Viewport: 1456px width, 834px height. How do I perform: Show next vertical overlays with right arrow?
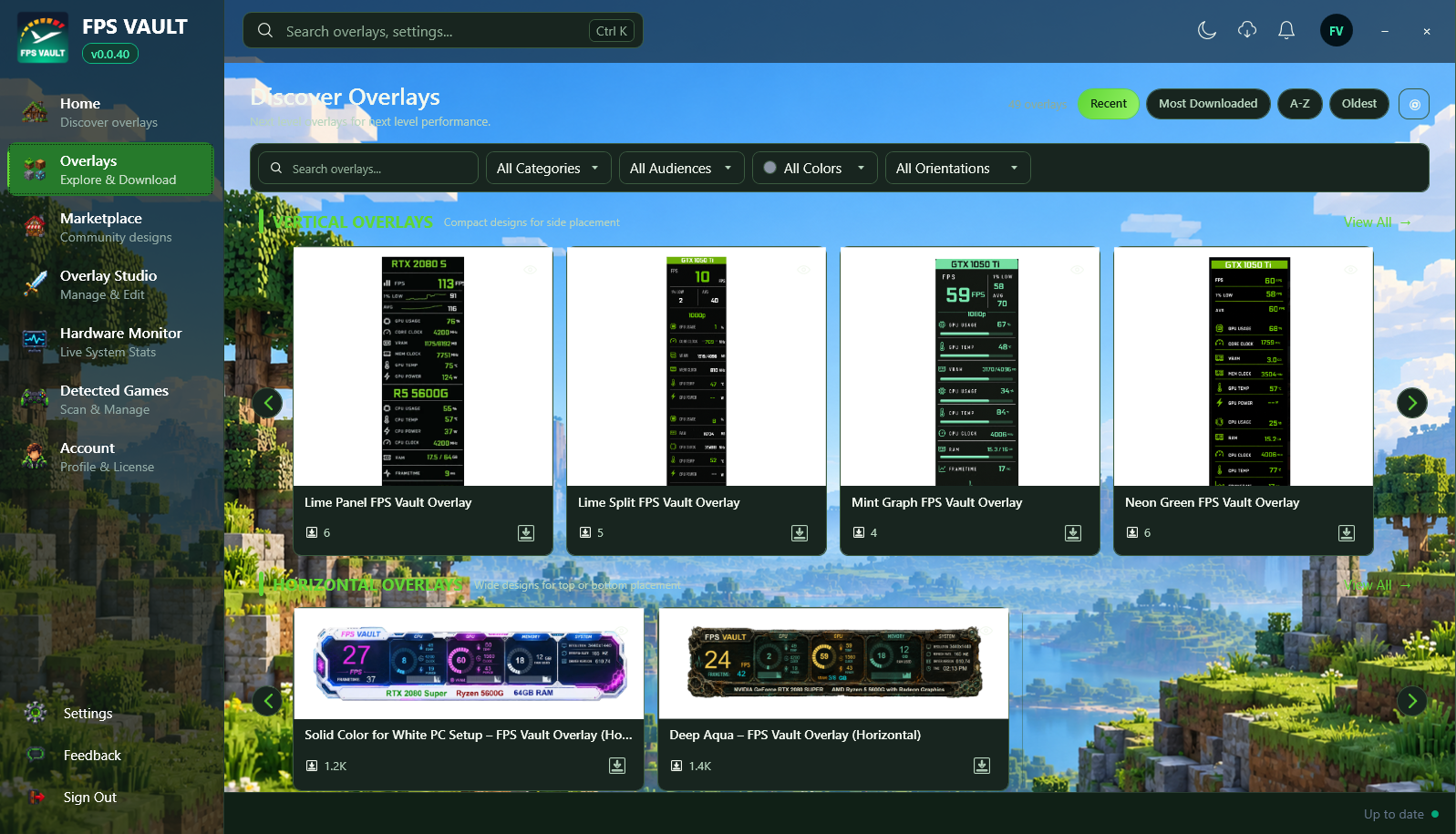(x=1412, y=402)
